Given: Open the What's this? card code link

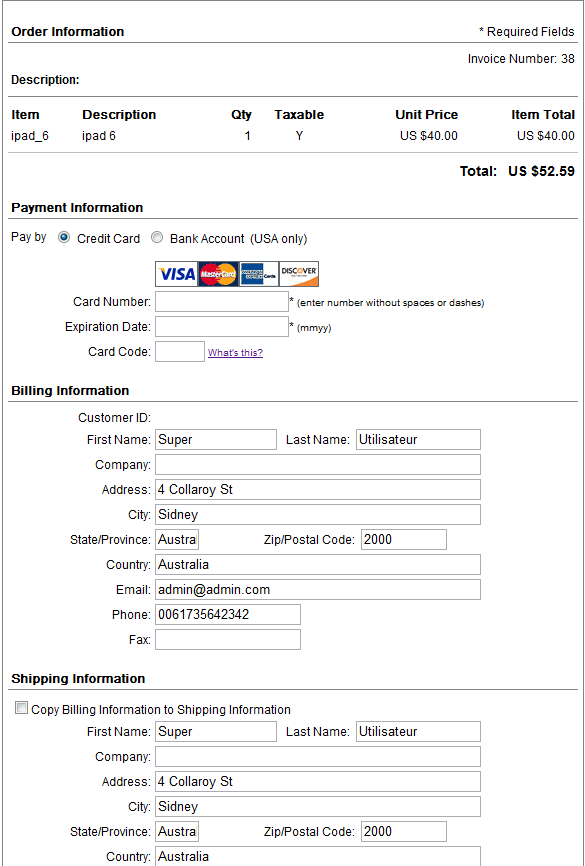Looking at the screenshot, I should pyautogui.click(x=235, y=353).
